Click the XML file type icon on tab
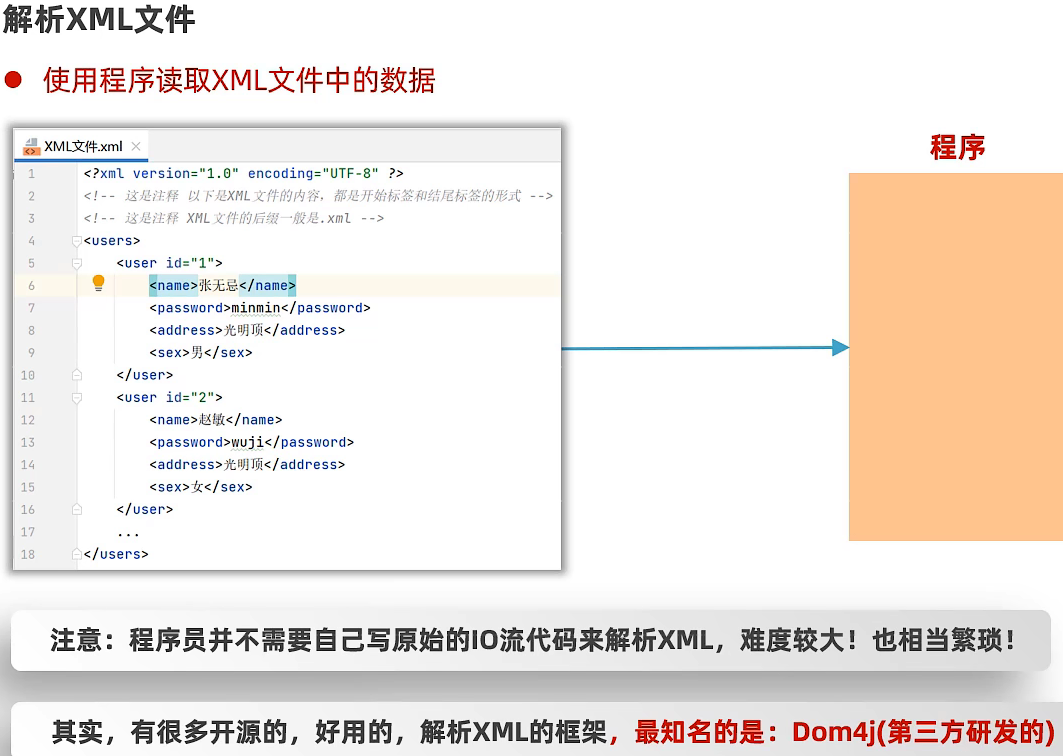 tap(31, 146)
